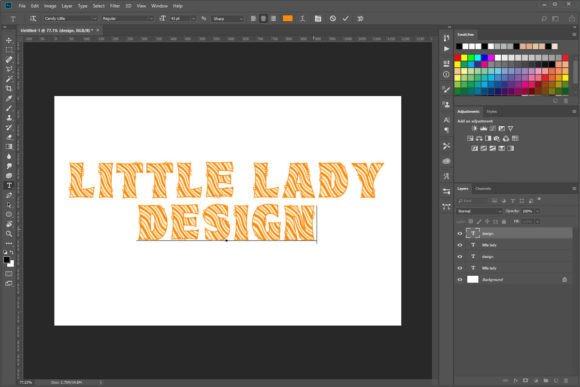Click the layer Opacity value field
Image resolution: width=580 pixels, height=387 pixels.
527,211
